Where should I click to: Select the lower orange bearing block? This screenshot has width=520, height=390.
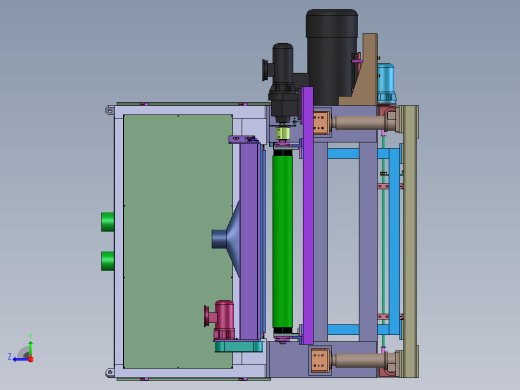tap(319, 360)
